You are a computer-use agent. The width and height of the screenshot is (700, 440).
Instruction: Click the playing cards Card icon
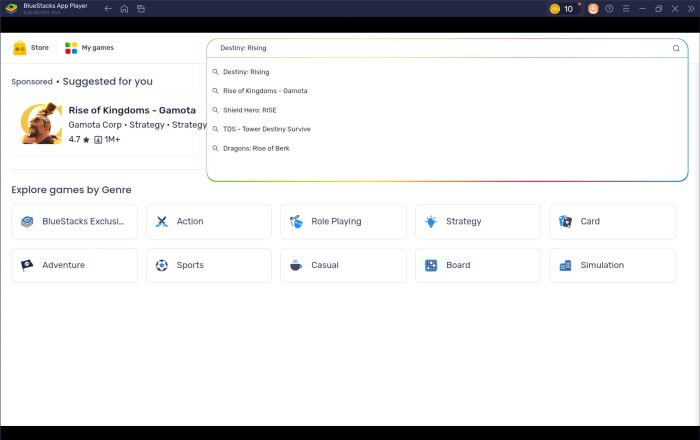[x=565, y=221]
